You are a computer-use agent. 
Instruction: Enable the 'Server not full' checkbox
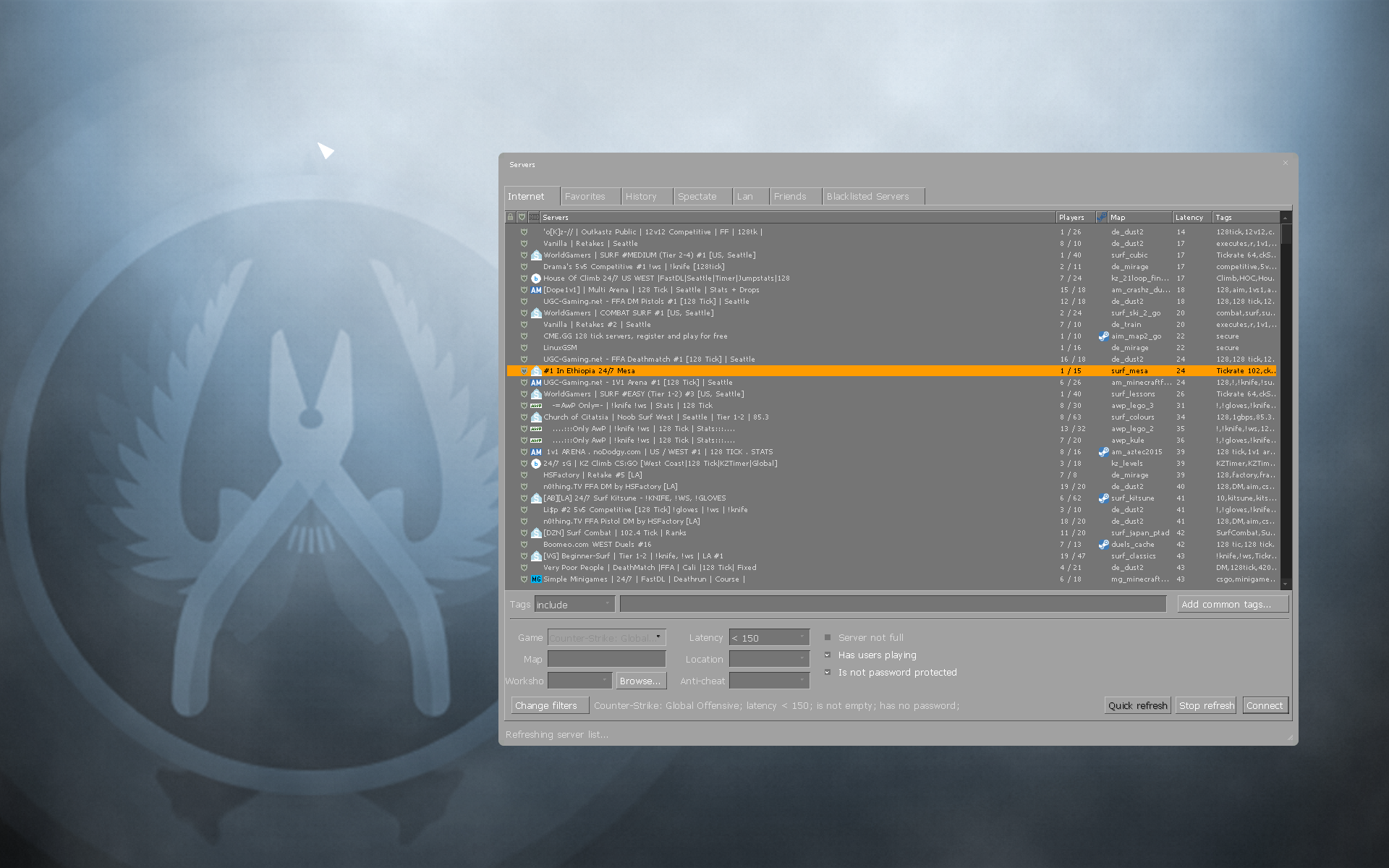pos(828,637)
